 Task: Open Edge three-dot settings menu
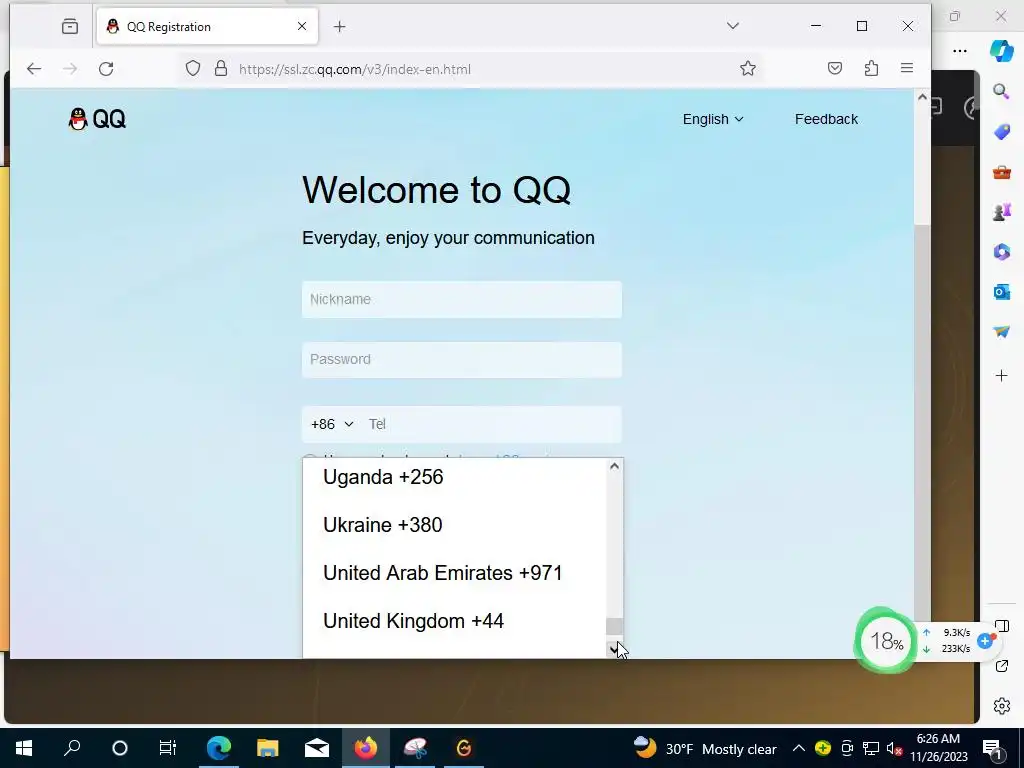pos(959,50)
